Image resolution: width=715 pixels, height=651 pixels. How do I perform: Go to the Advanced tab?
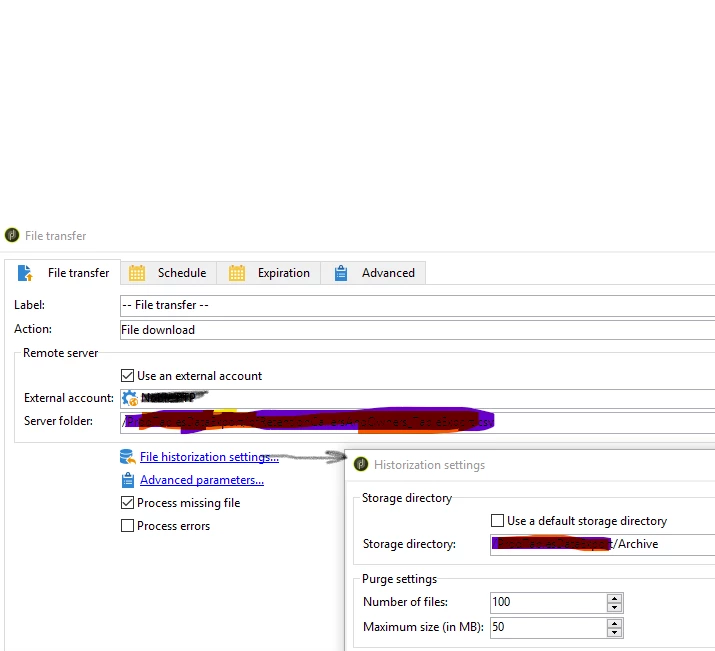[x=373, y=273]
